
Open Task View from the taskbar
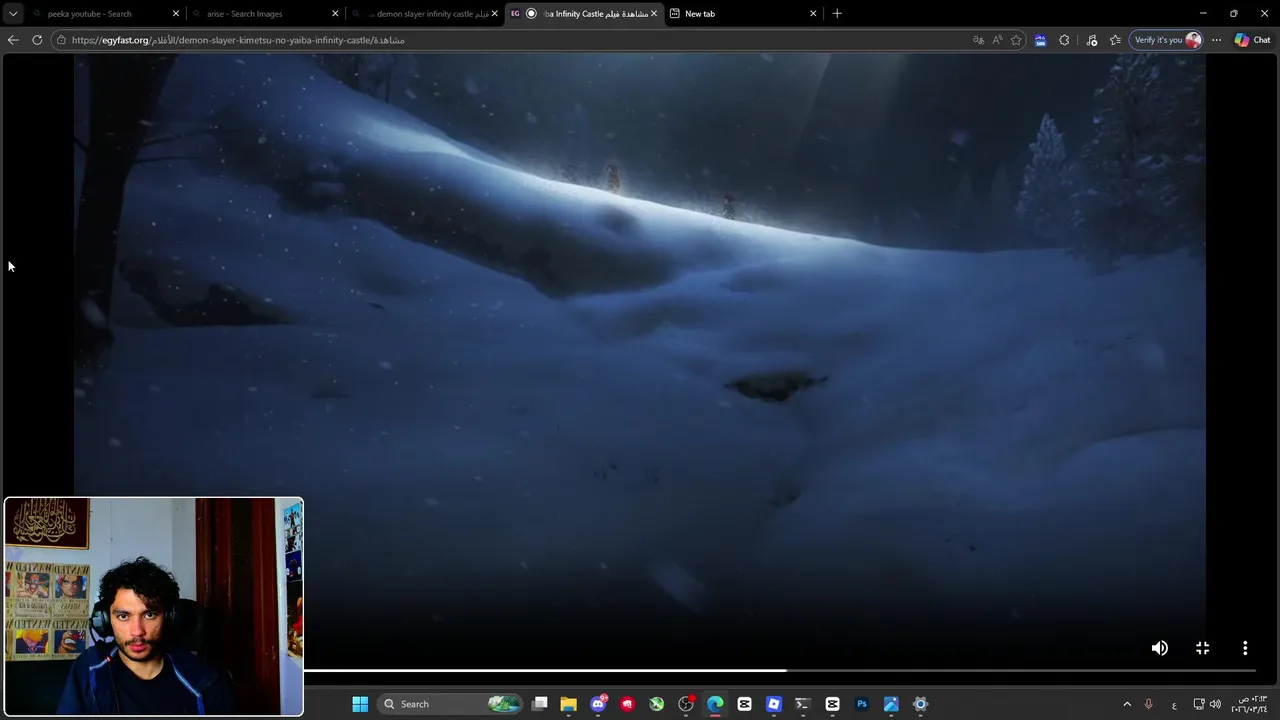click(540, 704)
